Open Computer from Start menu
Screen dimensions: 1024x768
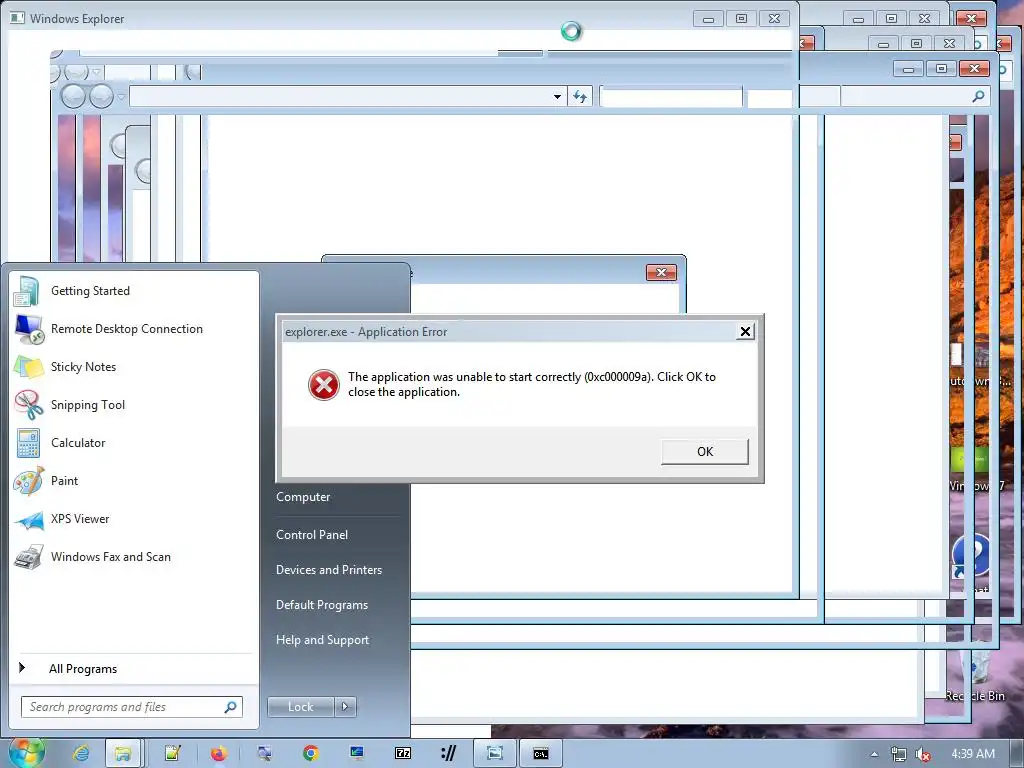(x=303, y=497)
